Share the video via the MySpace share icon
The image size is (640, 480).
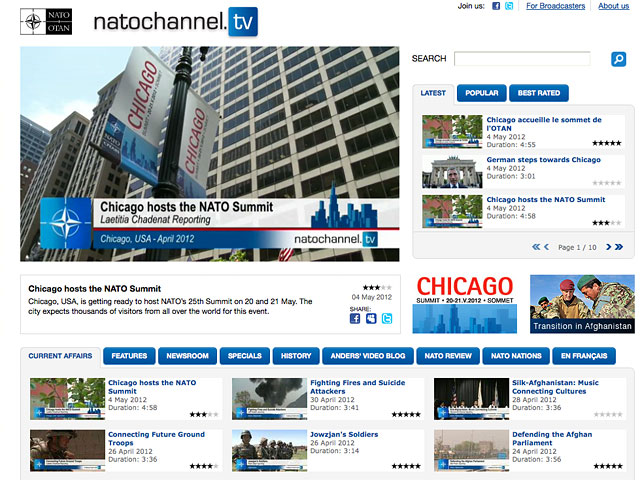(371, 318)
